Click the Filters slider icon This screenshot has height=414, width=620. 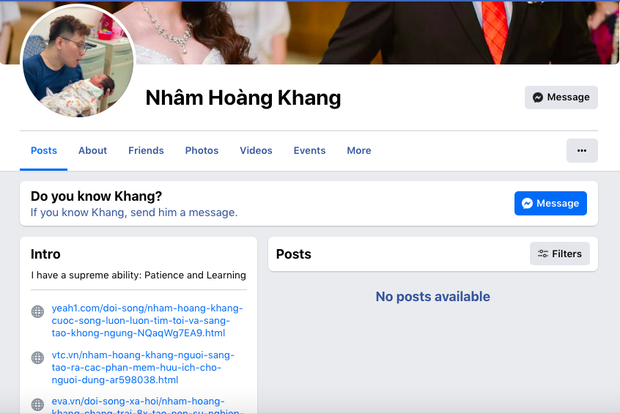[543, 254]
